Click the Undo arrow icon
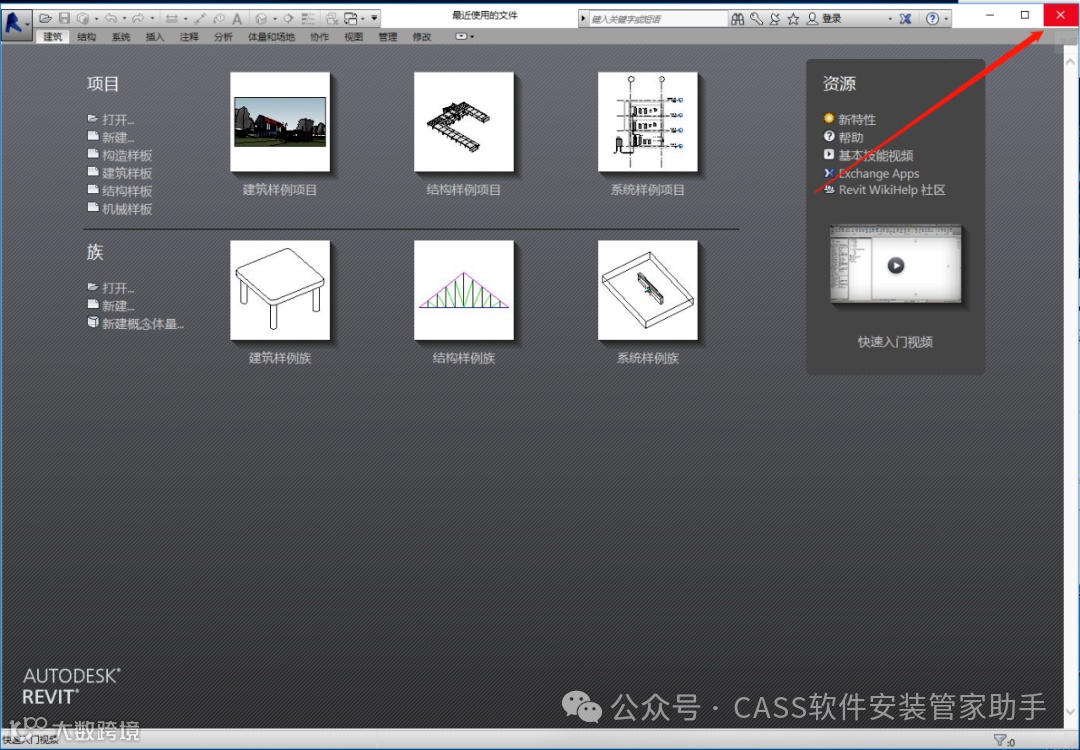The height and width of the screenshot is (750, 1080). click(x=111, y=19)
